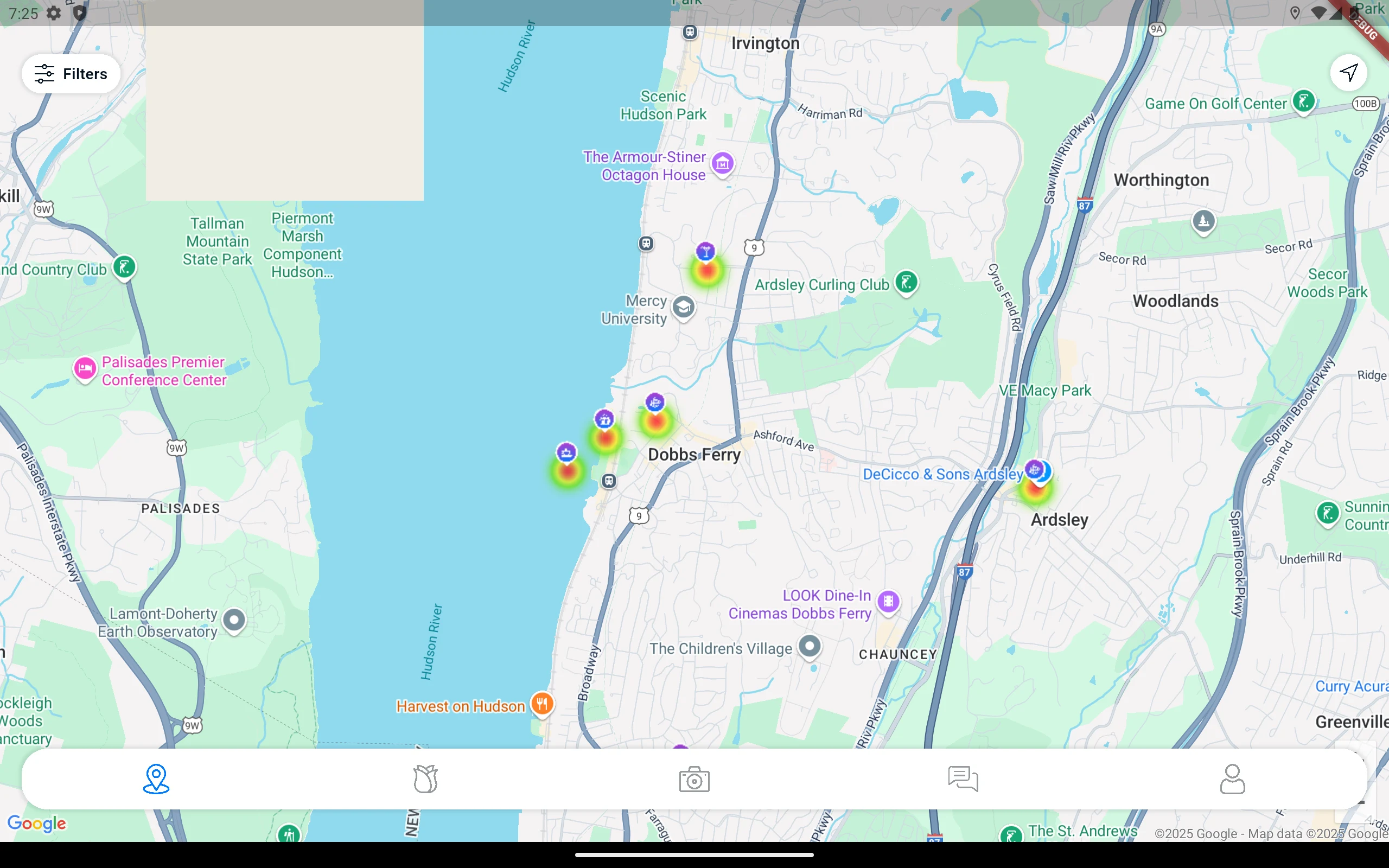Tap the heatmap marker in the Hudson River

[x=566, y=452]
